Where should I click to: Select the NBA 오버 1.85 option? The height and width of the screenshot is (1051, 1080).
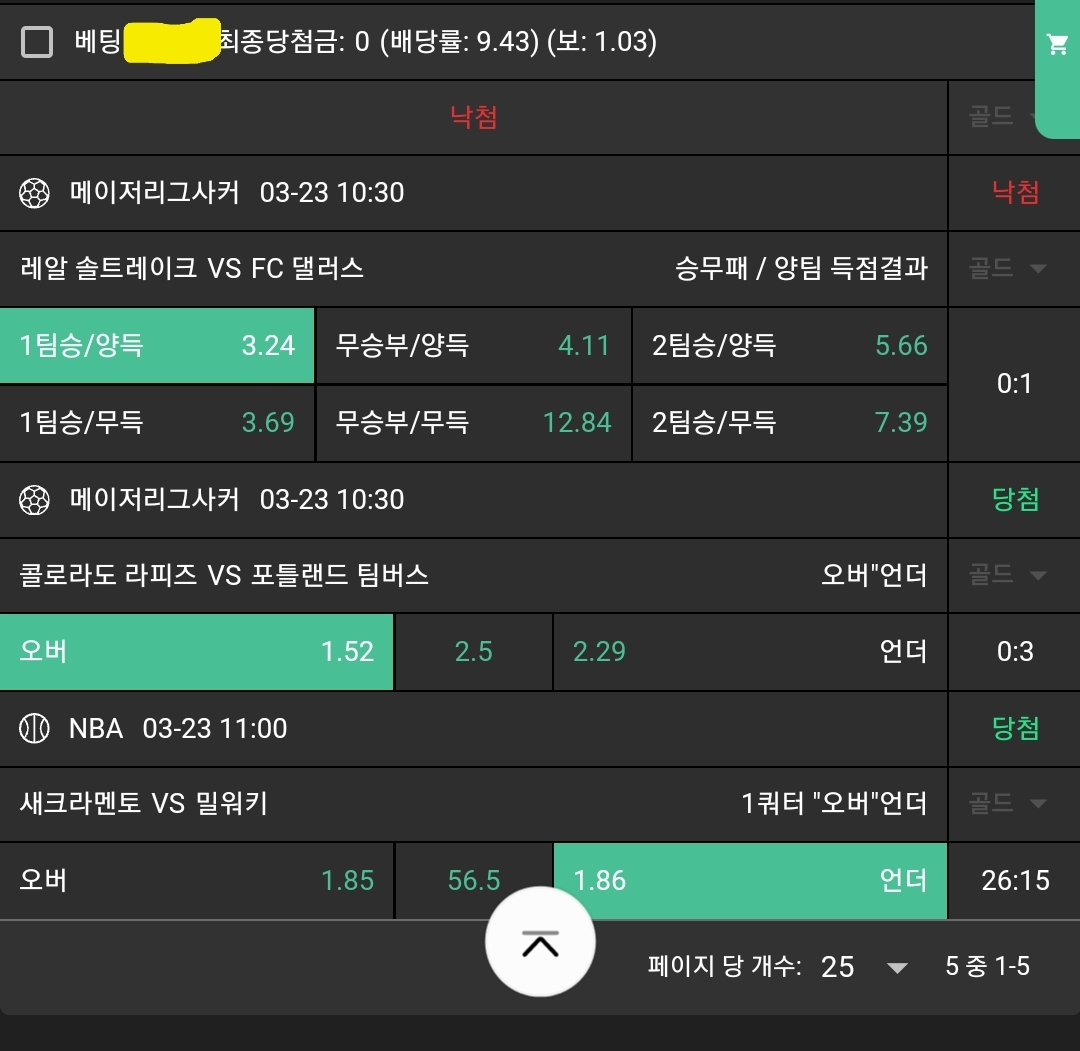point(196,881)
